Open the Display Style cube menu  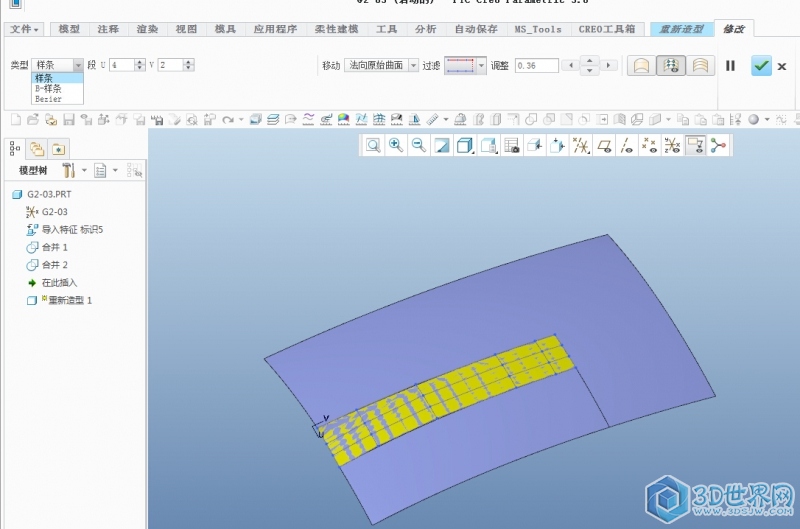point(465,146)
